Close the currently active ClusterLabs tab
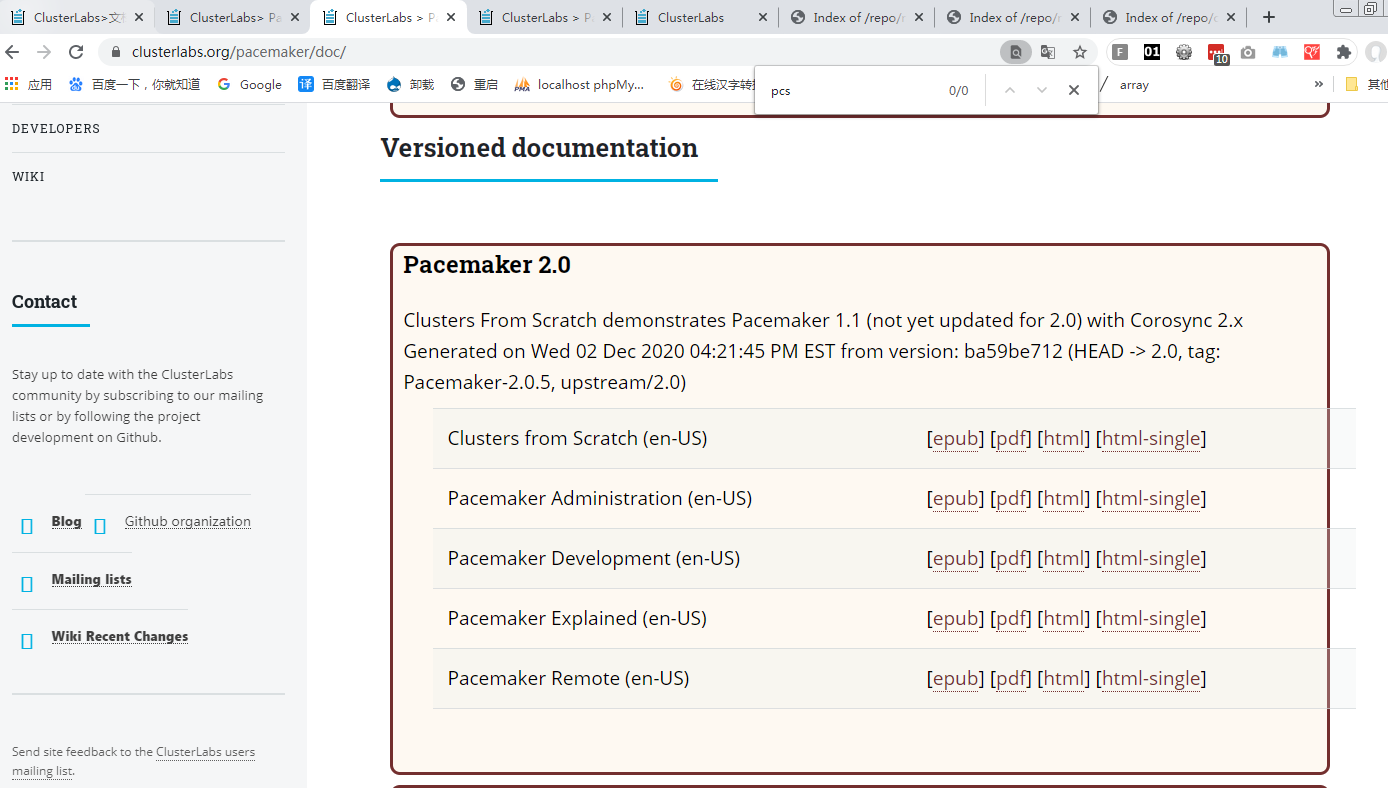Image resolution: width=1388 pixels, height=788 pixels. pos(451,17)
